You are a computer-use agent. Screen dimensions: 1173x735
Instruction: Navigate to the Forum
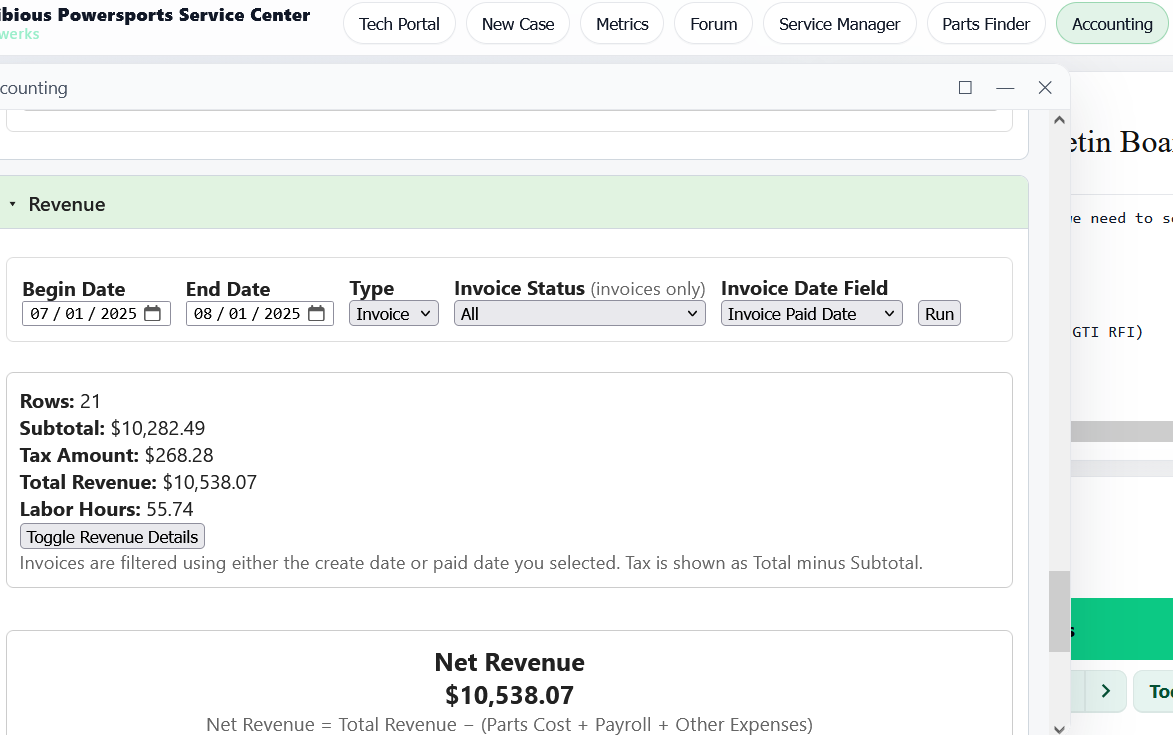click(x=713, y=23)
